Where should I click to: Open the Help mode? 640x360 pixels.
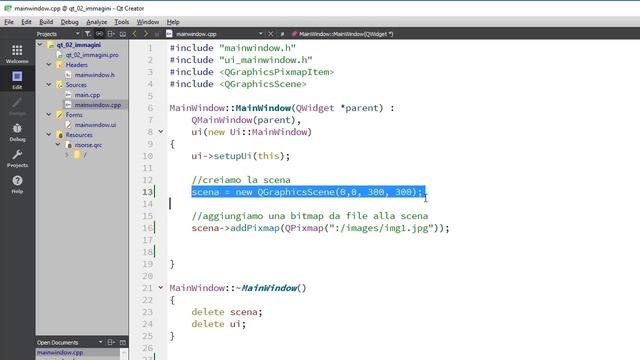[x=17, y=184]
